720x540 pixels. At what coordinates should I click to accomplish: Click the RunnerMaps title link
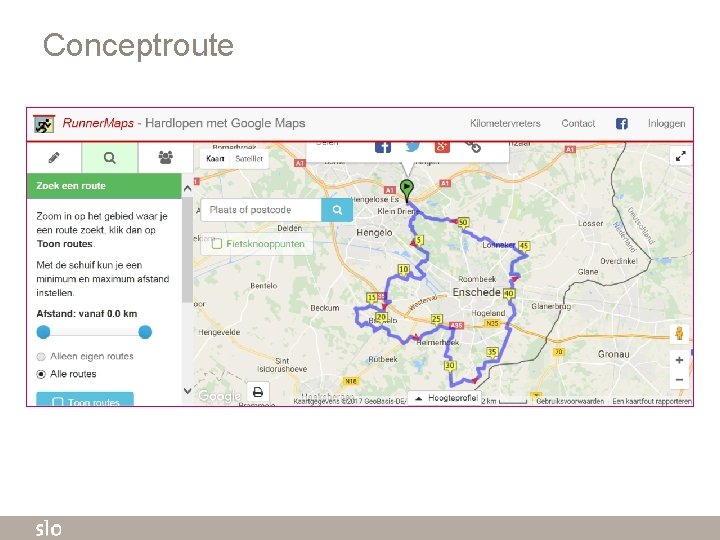[x=98, y=123]
